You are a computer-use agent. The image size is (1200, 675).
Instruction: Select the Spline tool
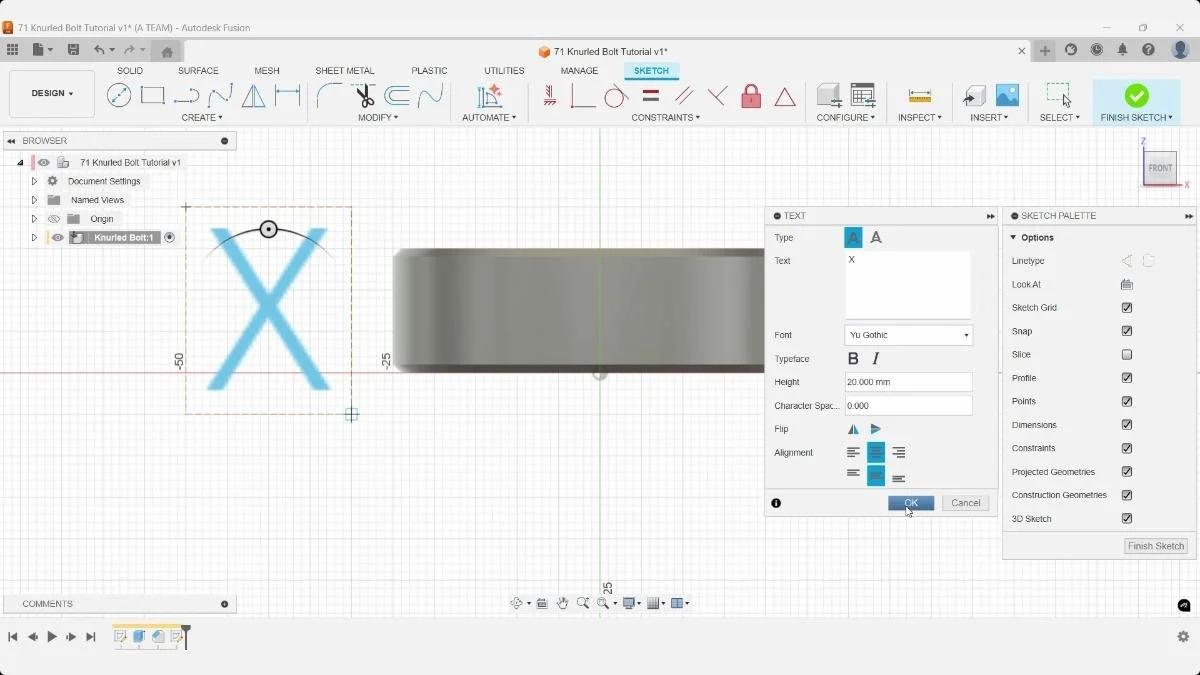(221, 96)
